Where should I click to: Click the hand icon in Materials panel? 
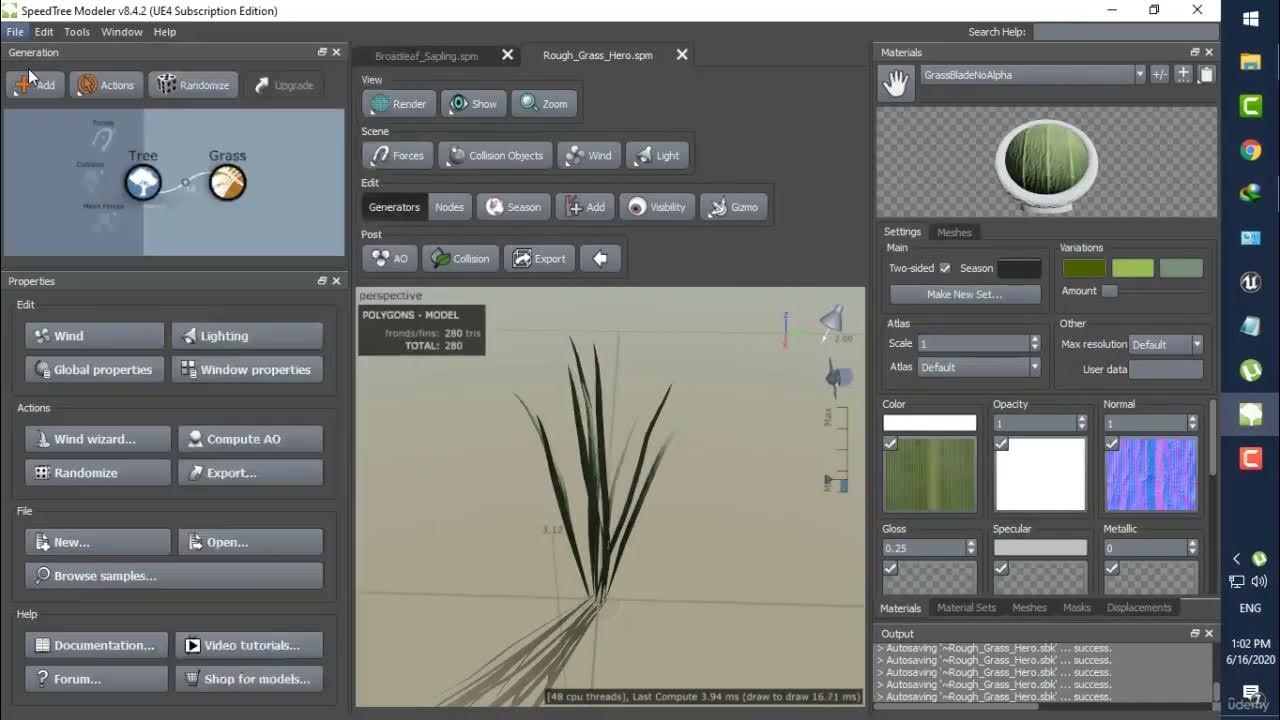896,84
